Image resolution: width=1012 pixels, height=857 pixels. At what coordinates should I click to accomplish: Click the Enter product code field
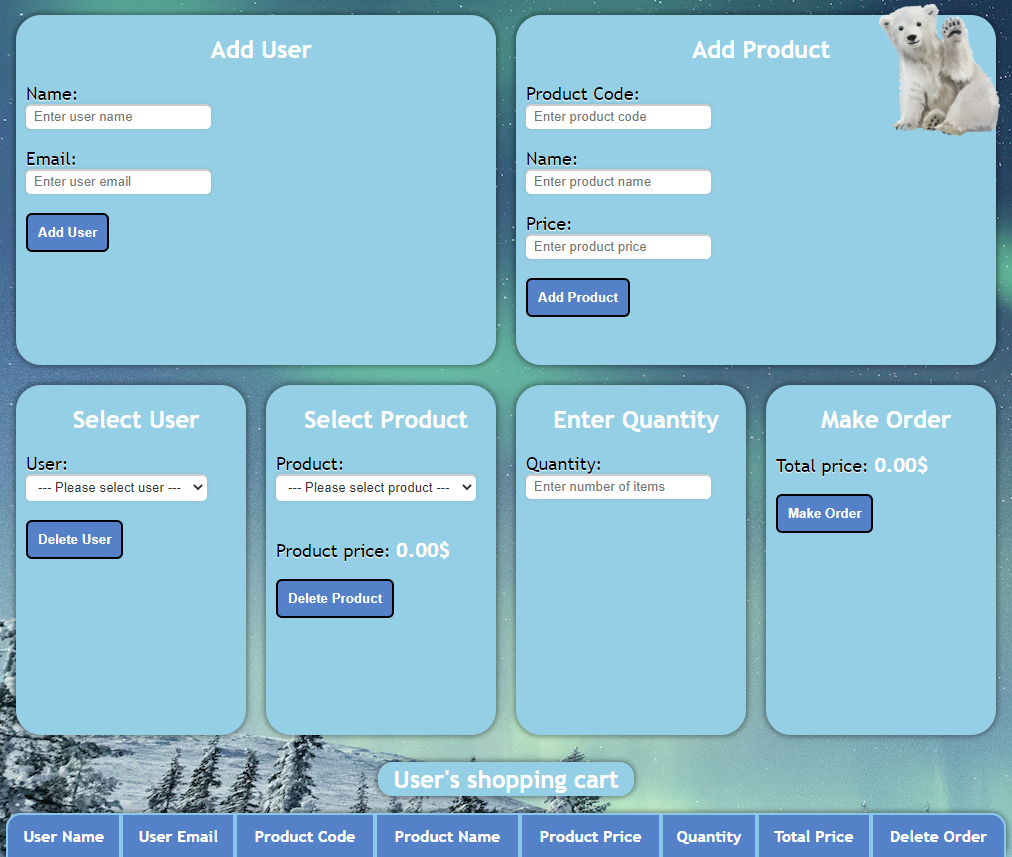click(618, 117)
